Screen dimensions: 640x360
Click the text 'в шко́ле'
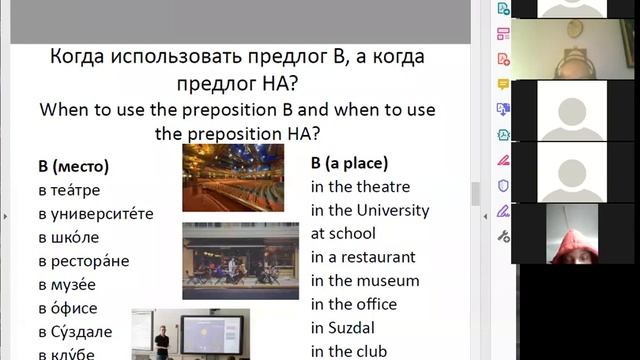[x=69, y=237]
